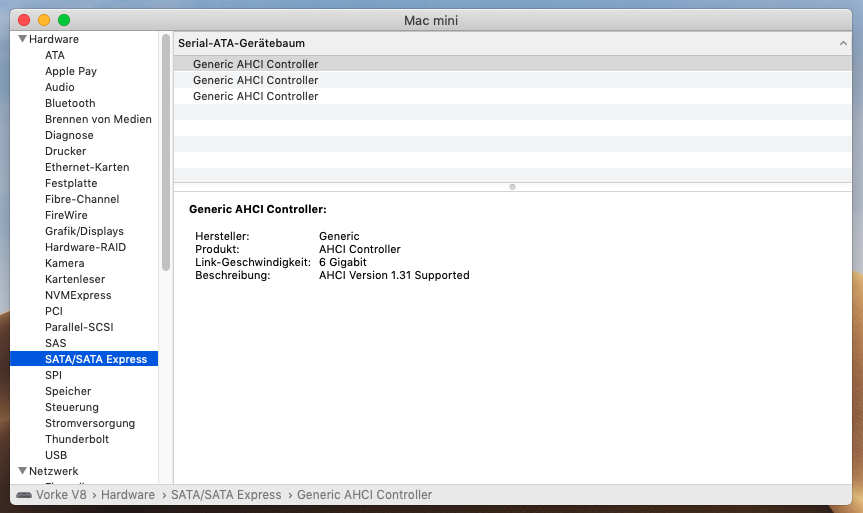Select Festplatte in the sidebar
The image size is (863, 513).
tap(71, 183)
